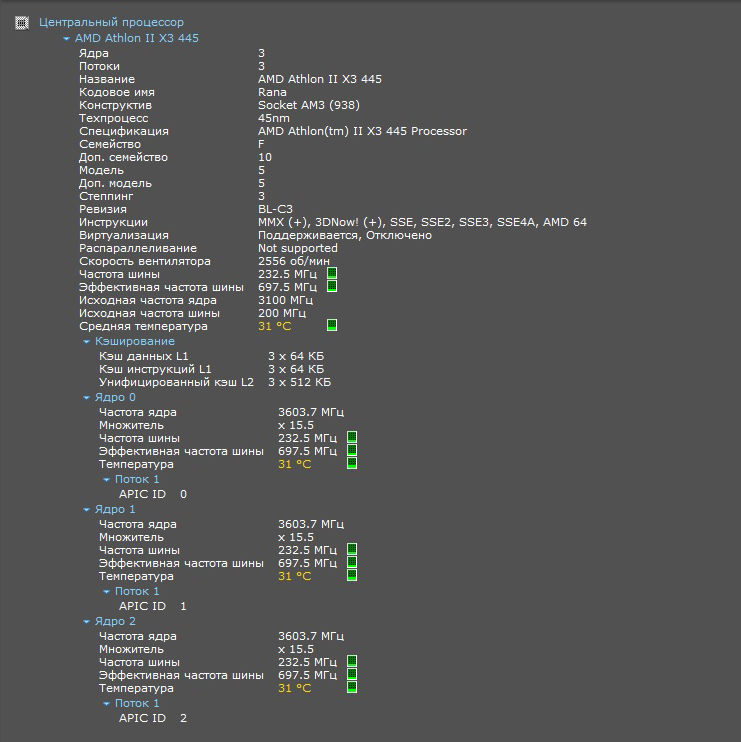Click the Центральный процессор heading
Screen dimensions: 741x742
111,22
